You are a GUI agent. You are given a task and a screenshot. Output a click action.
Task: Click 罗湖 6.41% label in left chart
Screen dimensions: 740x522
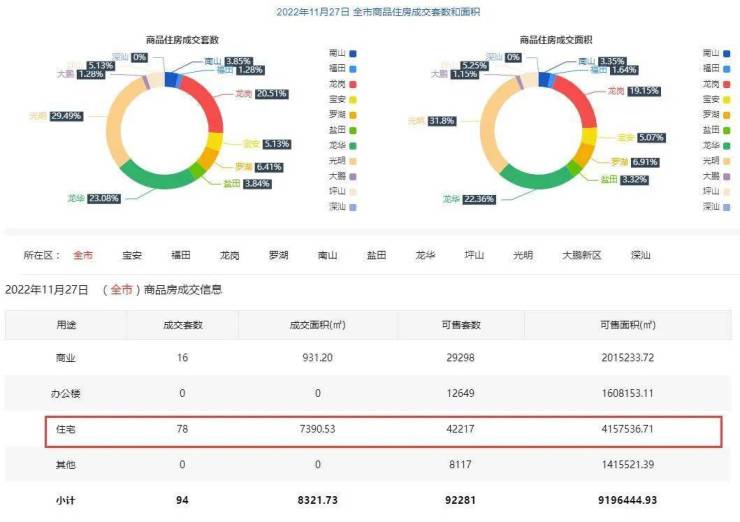pos(259,167)
